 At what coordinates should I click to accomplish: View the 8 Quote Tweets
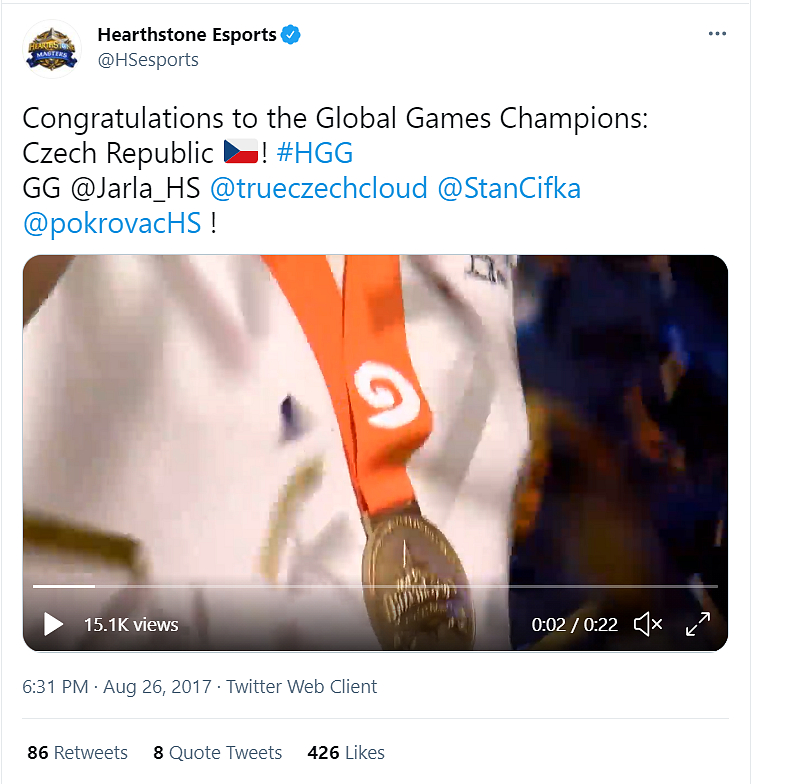[x=218, y=752]
